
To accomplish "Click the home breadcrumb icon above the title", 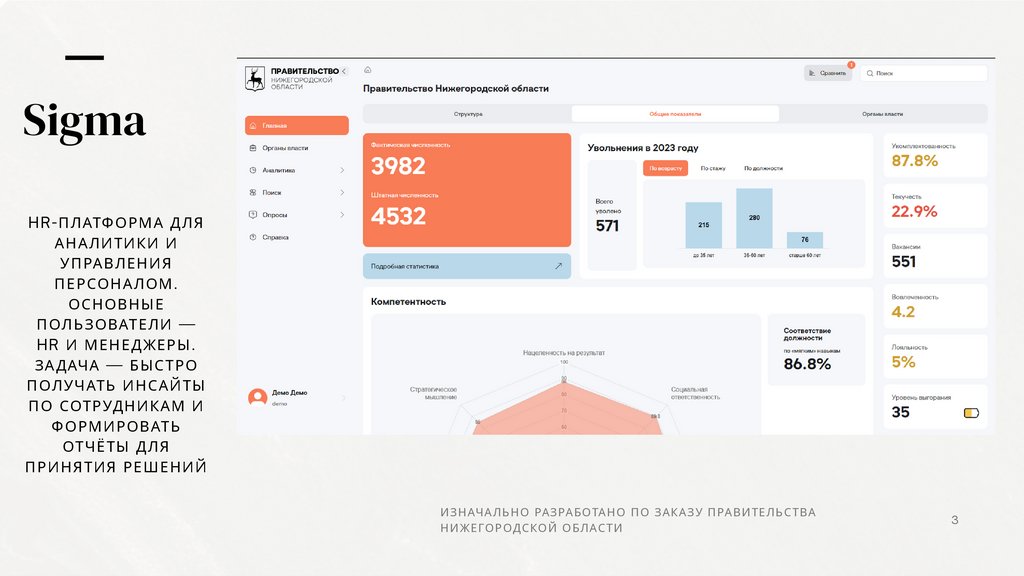I will click(368, 70).
